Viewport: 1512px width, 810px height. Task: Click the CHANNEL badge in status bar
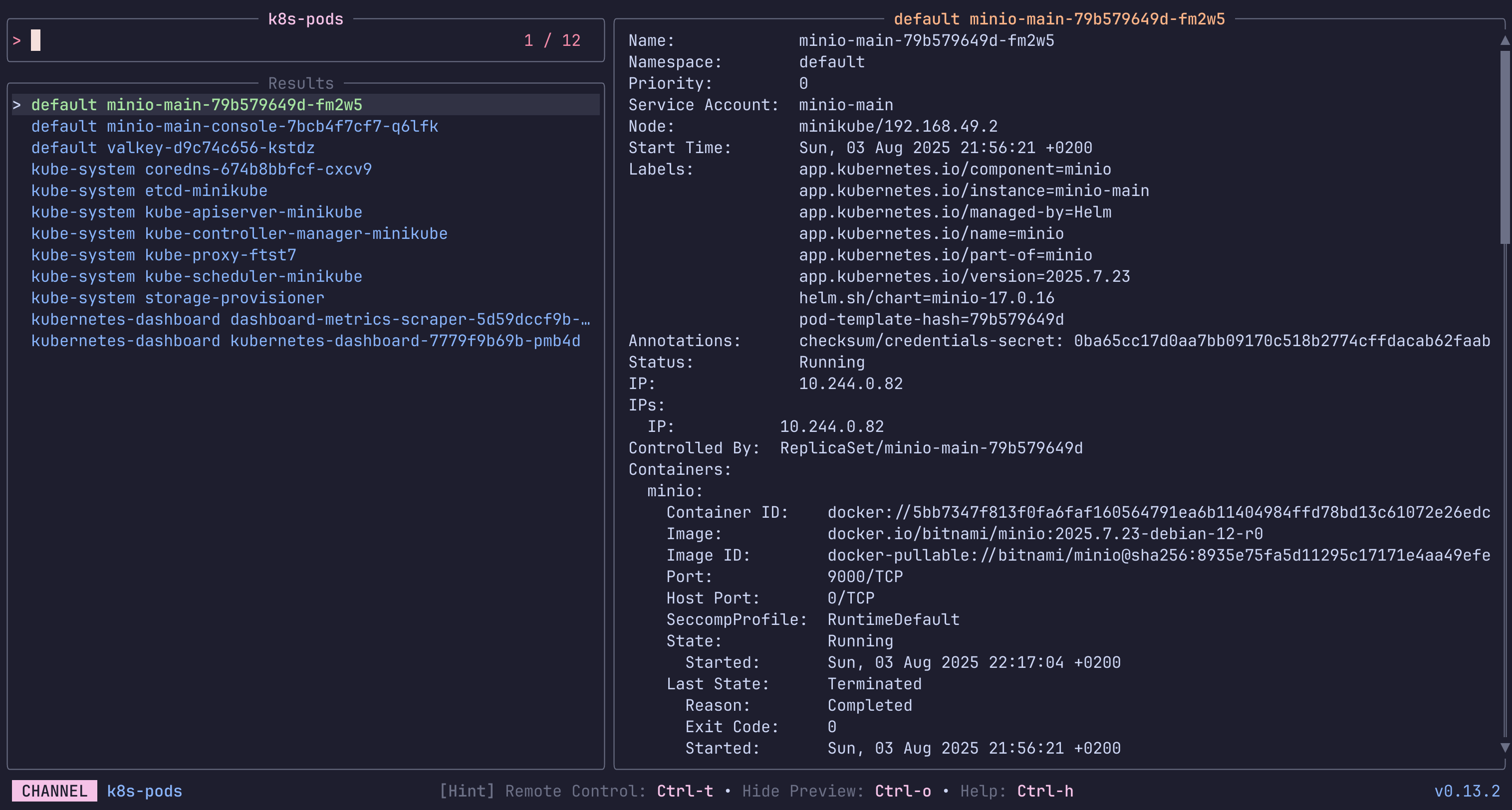click(54, 791)
